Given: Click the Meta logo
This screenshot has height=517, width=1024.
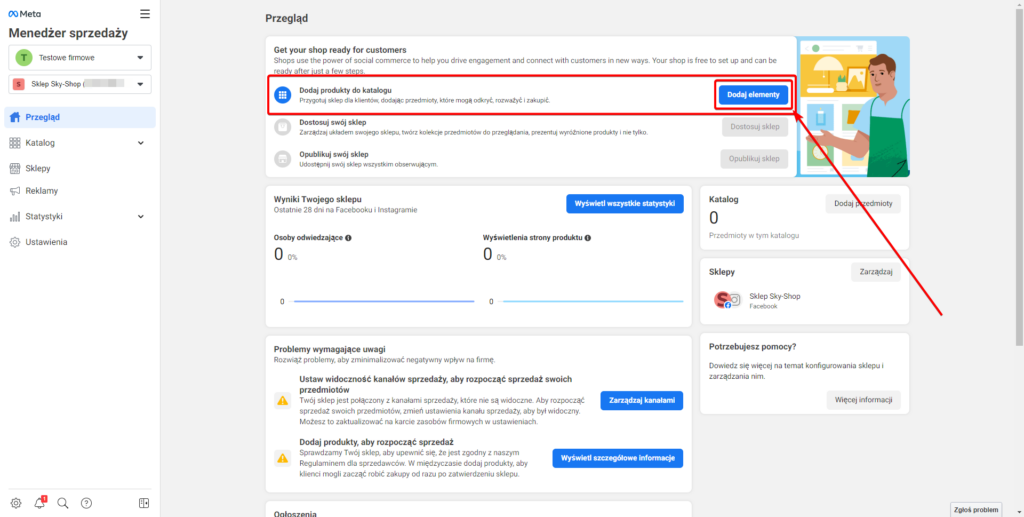Looking at the screenshot, I should 24,14.
